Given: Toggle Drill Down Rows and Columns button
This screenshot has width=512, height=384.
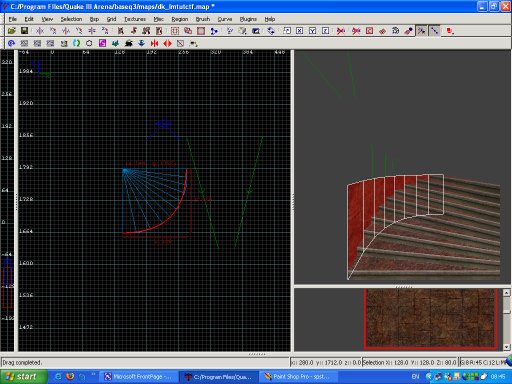Looking at the screenshot, I should point(434,31).
